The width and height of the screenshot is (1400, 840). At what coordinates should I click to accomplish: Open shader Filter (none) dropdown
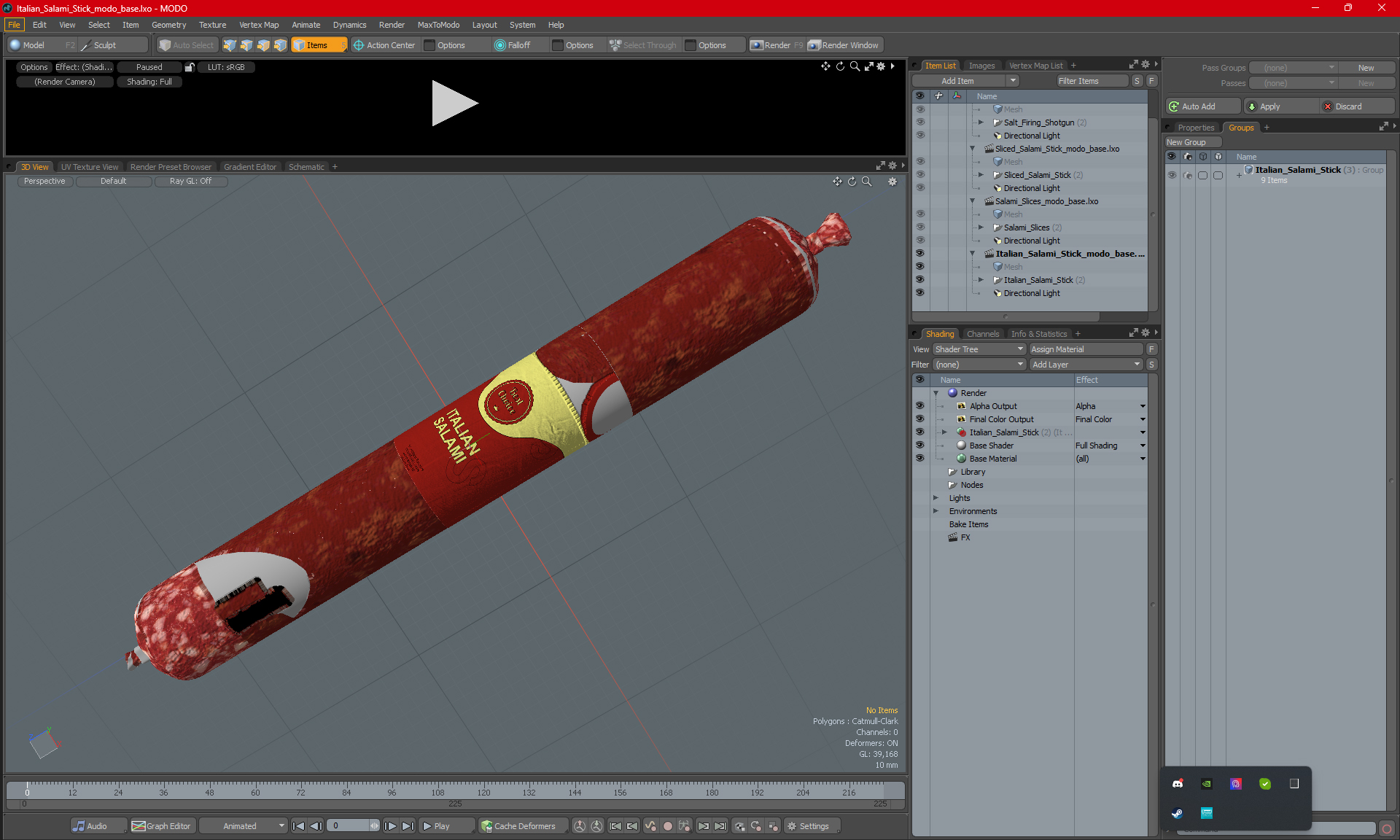pyautogui.click(x=979, y=365)
